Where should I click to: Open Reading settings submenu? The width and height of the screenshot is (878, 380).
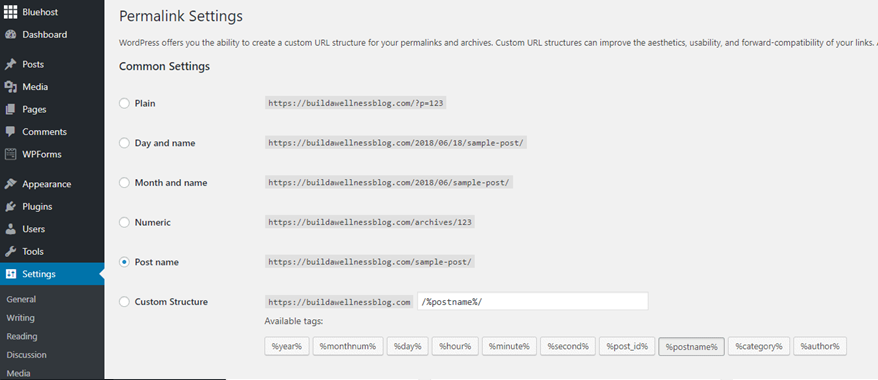coord(22,336)
